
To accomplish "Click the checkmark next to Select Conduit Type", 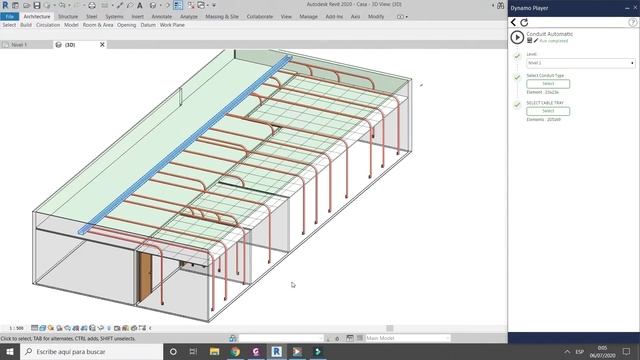I will coord(517,77).
